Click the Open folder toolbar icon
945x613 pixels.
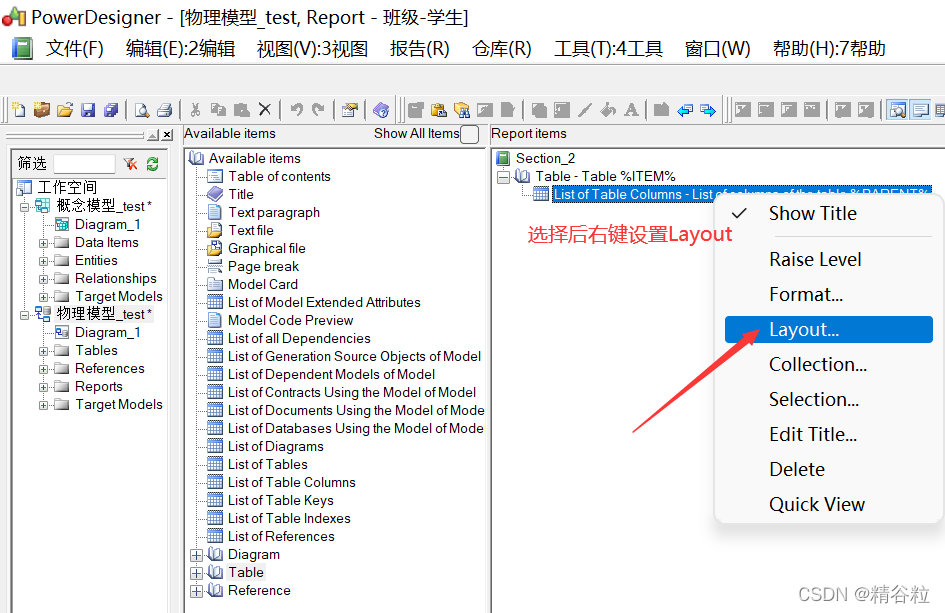point(65,110)
